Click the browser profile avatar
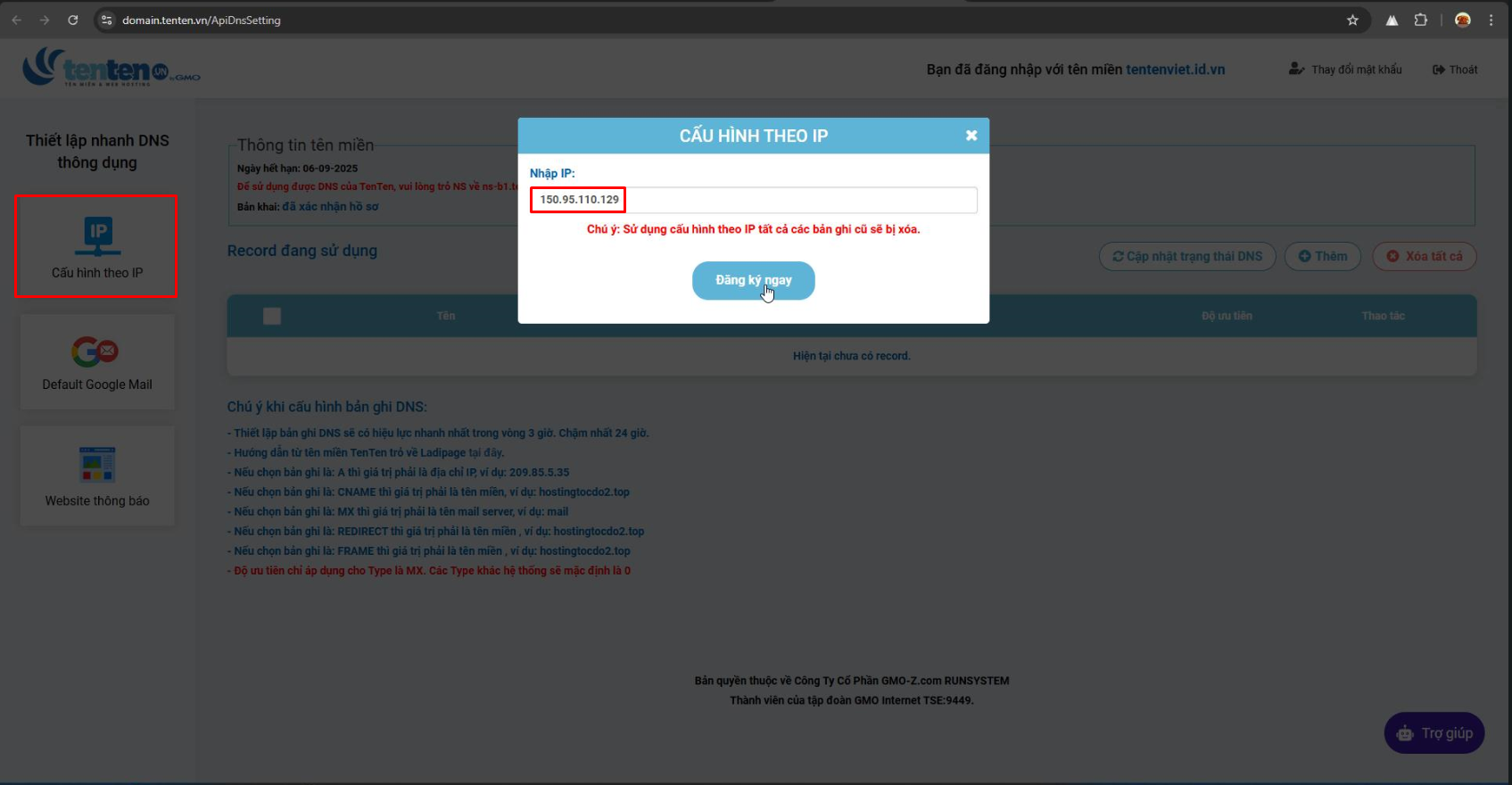 point(1462,20)
